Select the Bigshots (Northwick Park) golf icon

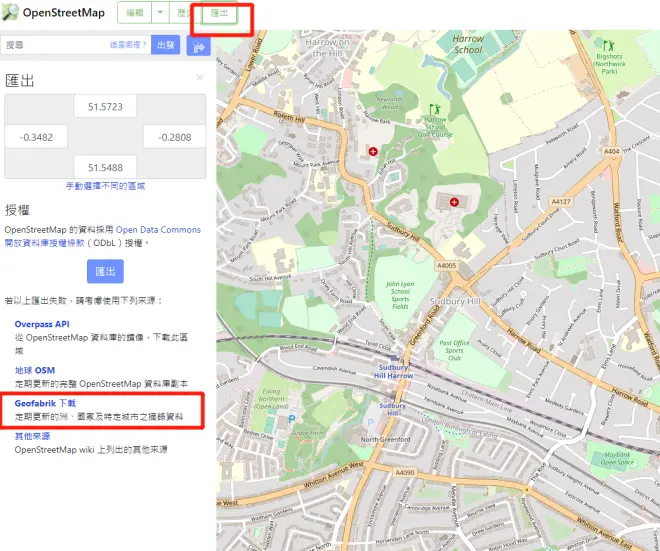click(x=608, y=45)
